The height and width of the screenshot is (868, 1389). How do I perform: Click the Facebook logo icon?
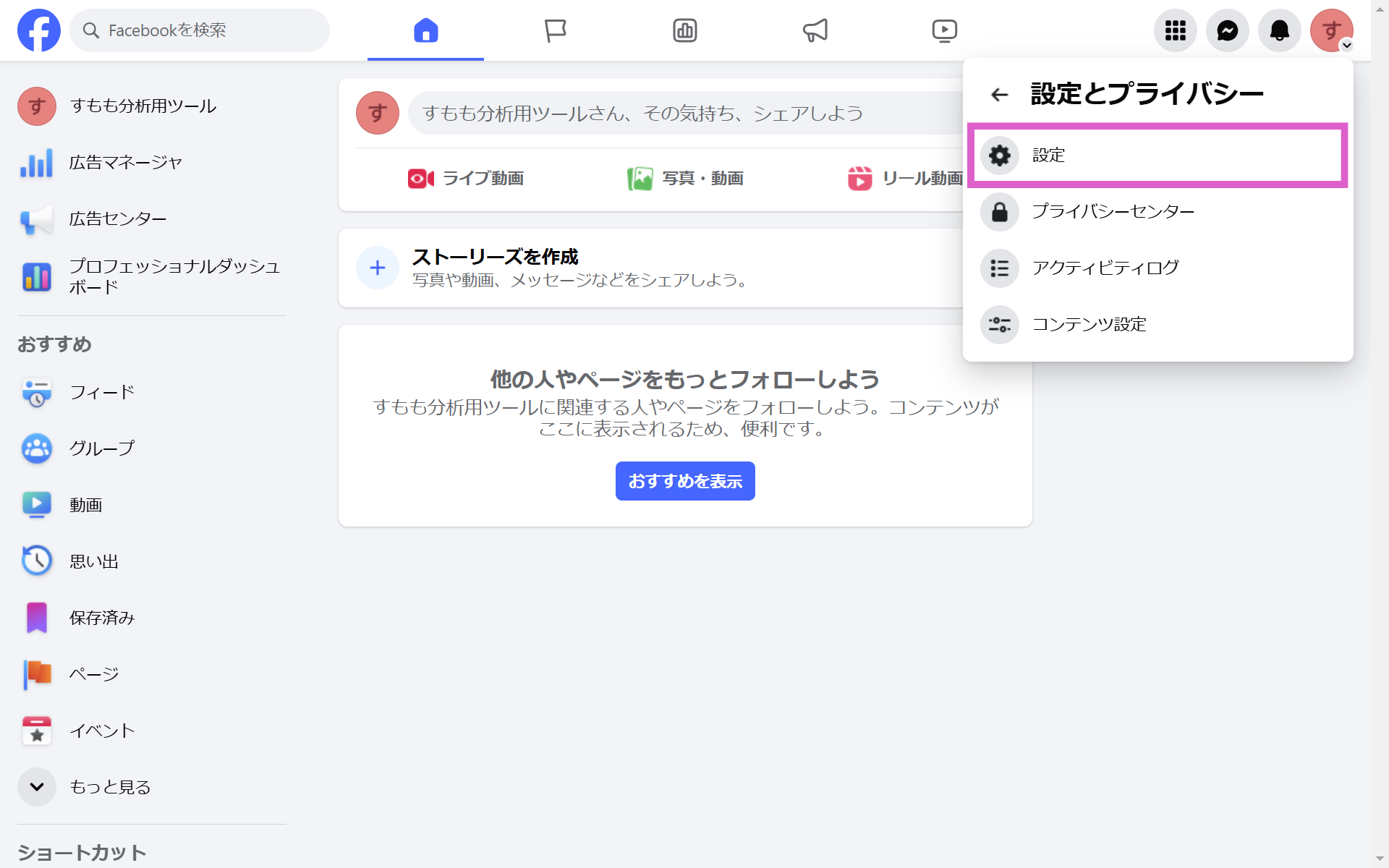(x=39, y=30)
